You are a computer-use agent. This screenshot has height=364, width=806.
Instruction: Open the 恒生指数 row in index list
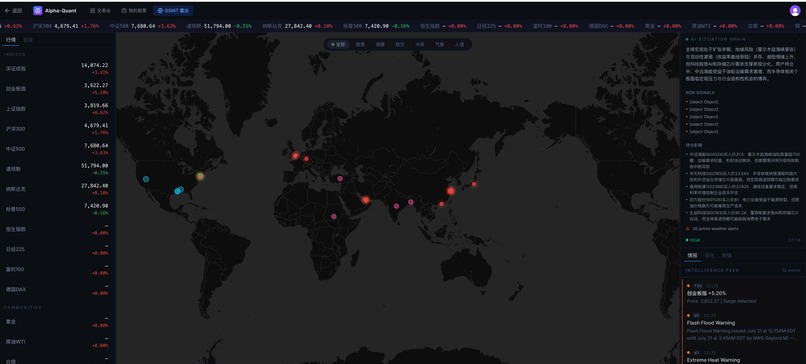tap(57, 229)
